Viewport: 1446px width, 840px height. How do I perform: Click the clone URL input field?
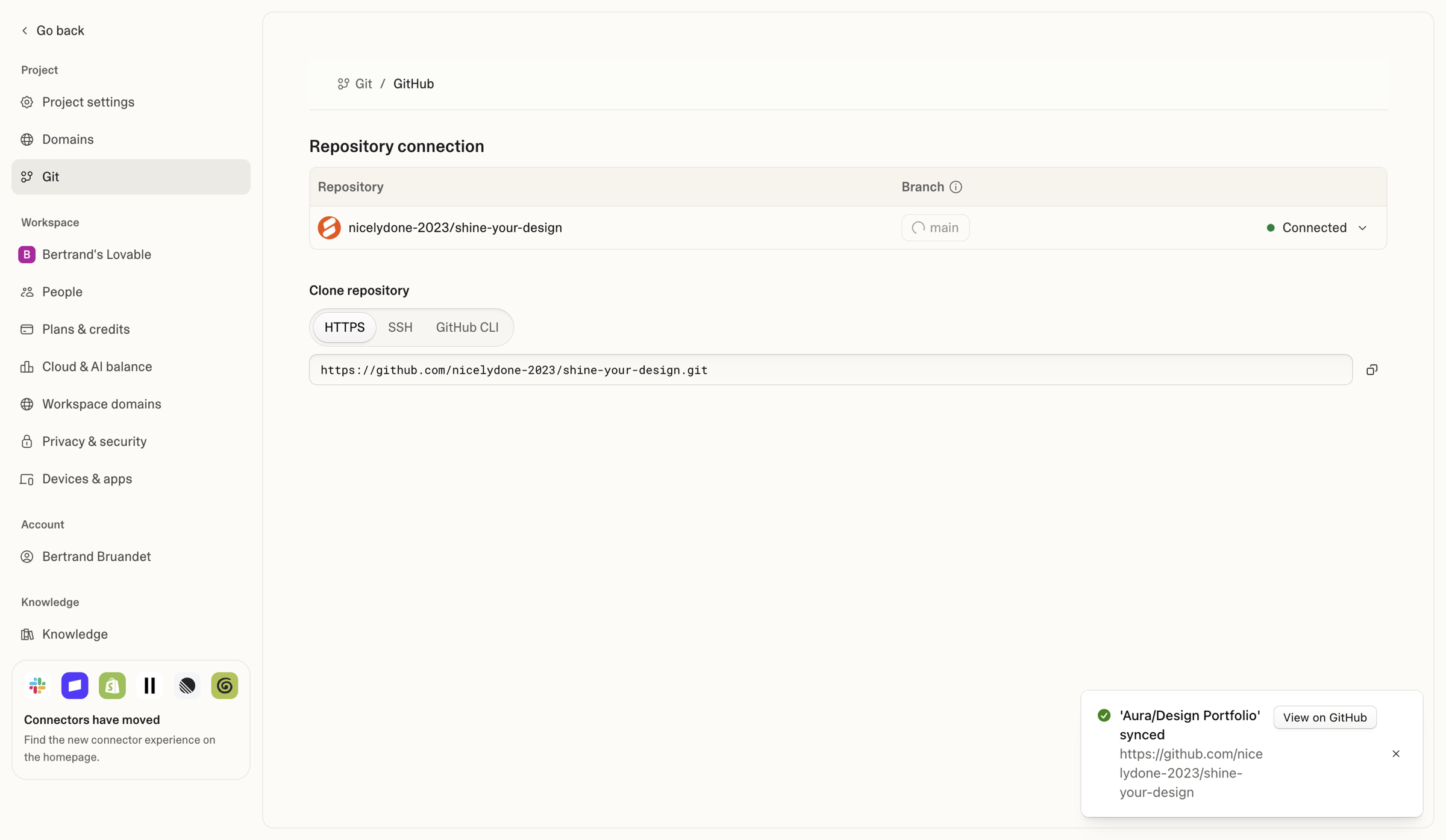(831, 370)
